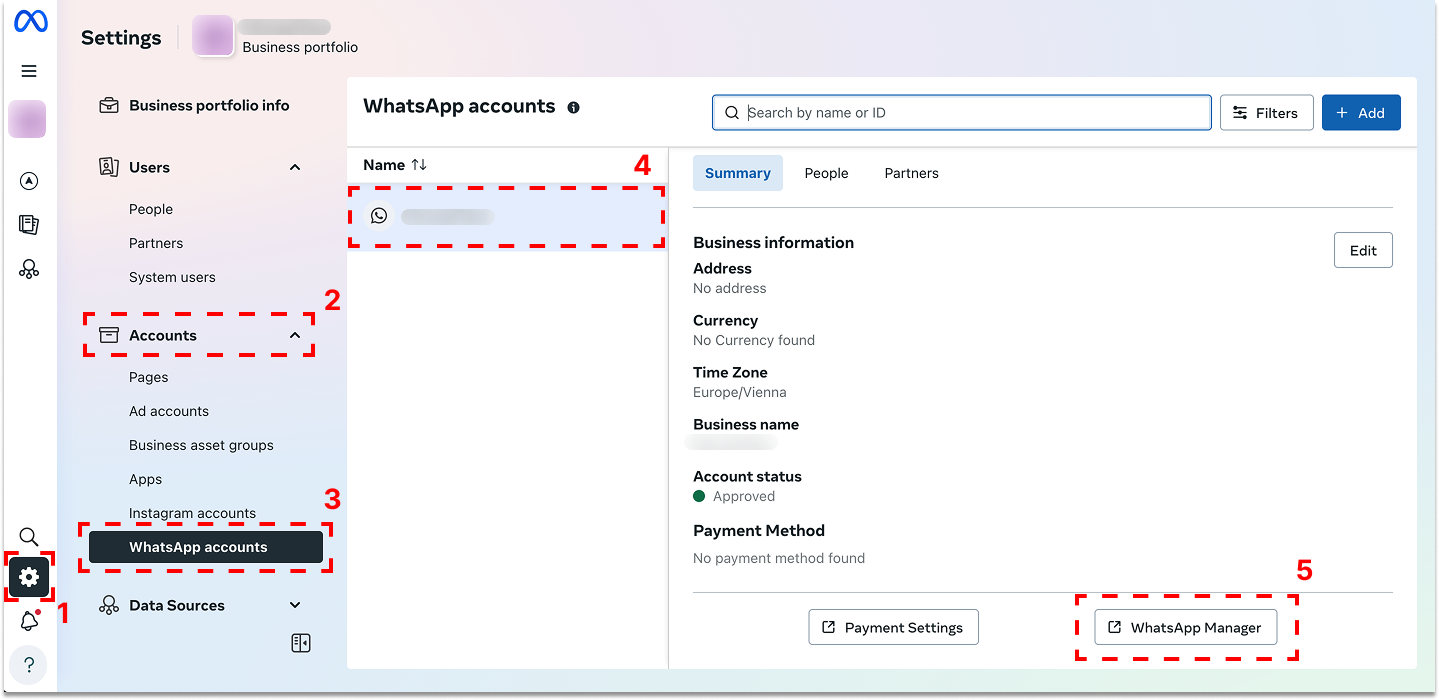Image resolution: width=1439 pixels, height=700 pixels.
Task: Click the magnifier icon in search field
Action: click(x=732, y=113)
